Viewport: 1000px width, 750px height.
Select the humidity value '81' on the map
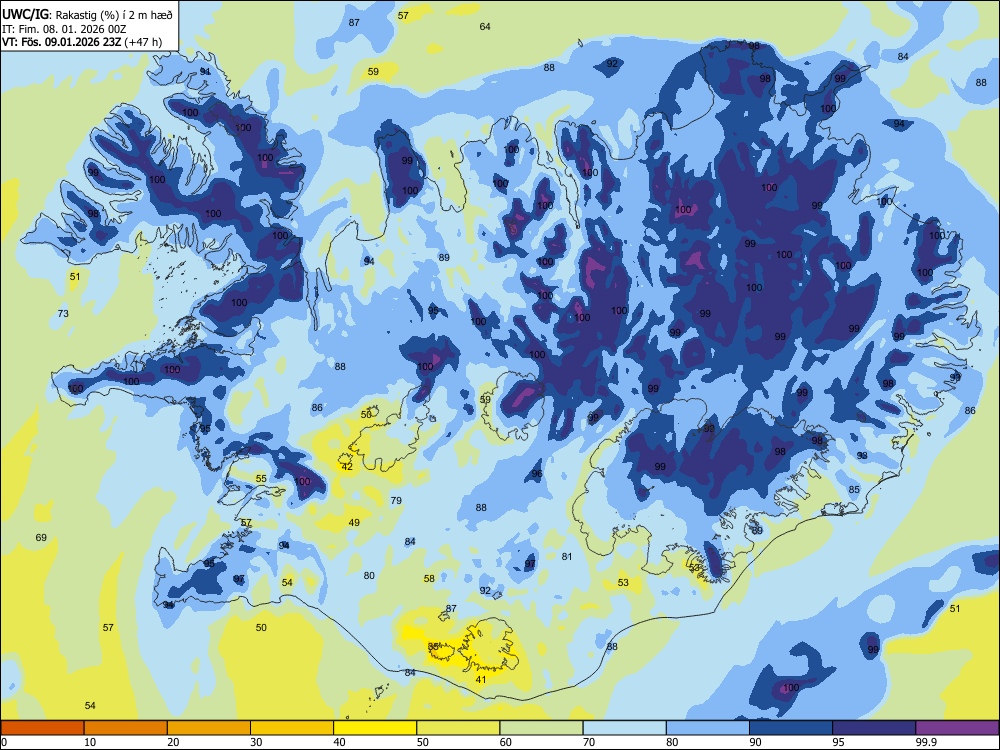567,556
